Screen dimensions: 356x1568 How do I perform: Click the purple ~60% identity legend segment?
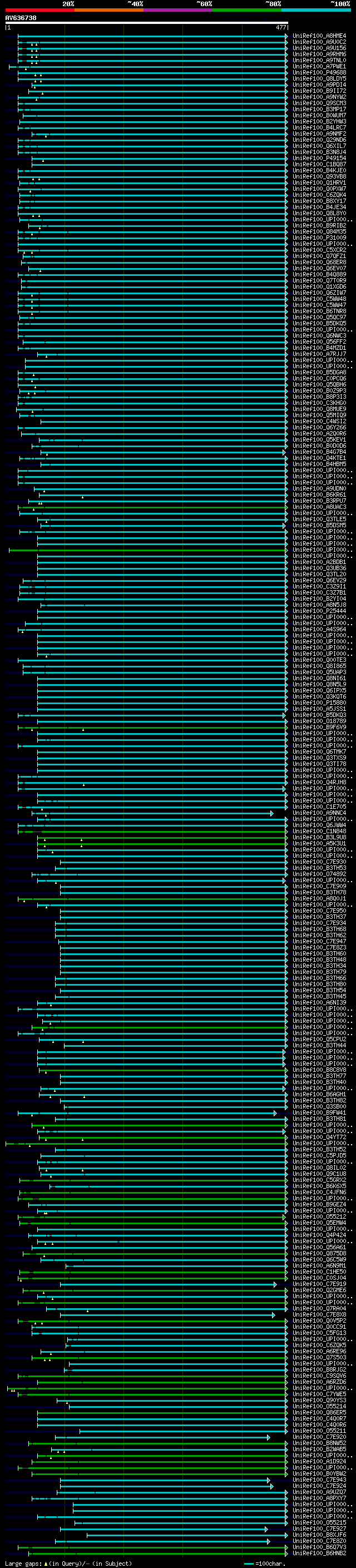point(179,11)
